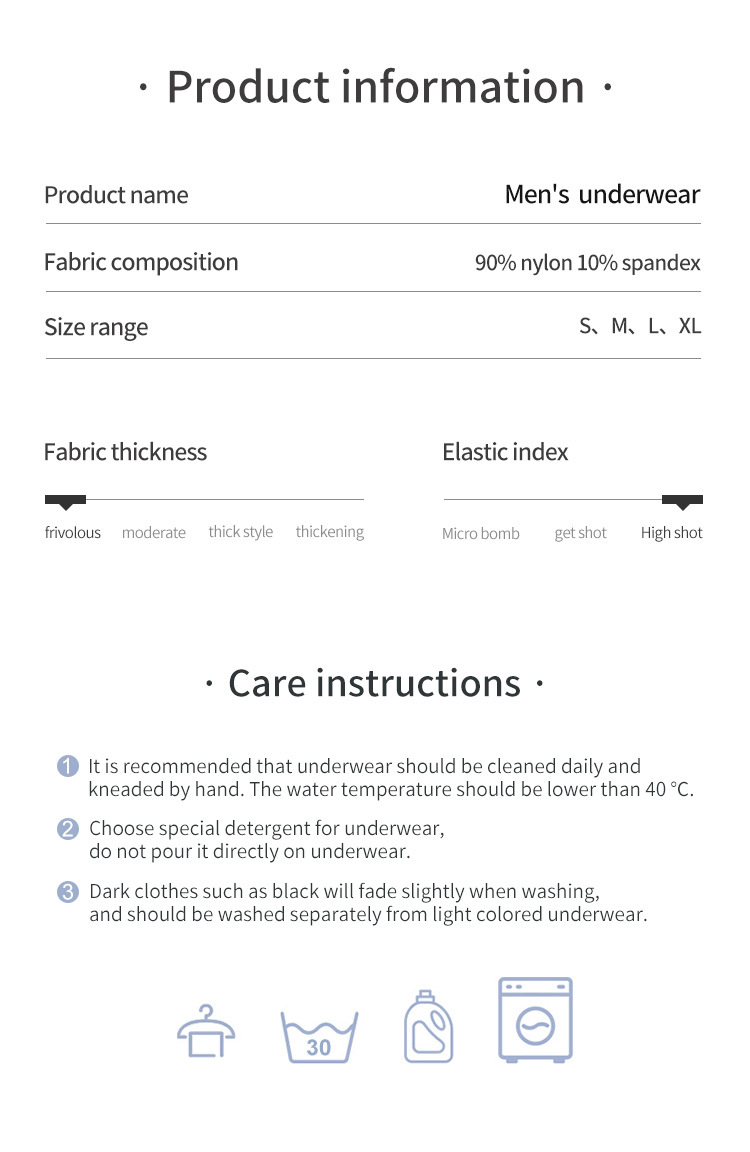
Task: Click the number 3 bullet badge
Action: click(x=68, y=892)
